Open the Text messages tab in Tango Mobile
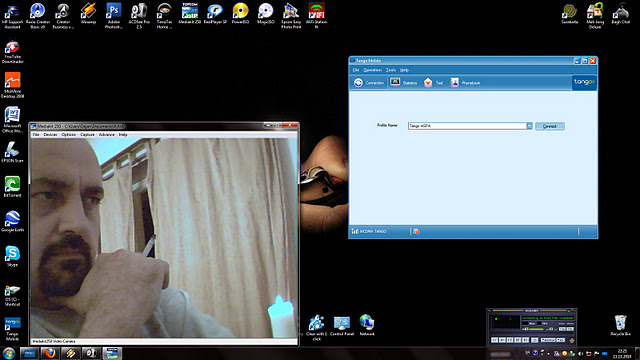Image resolution: width=640 pixels, height=360 pixels. point(433,83)
